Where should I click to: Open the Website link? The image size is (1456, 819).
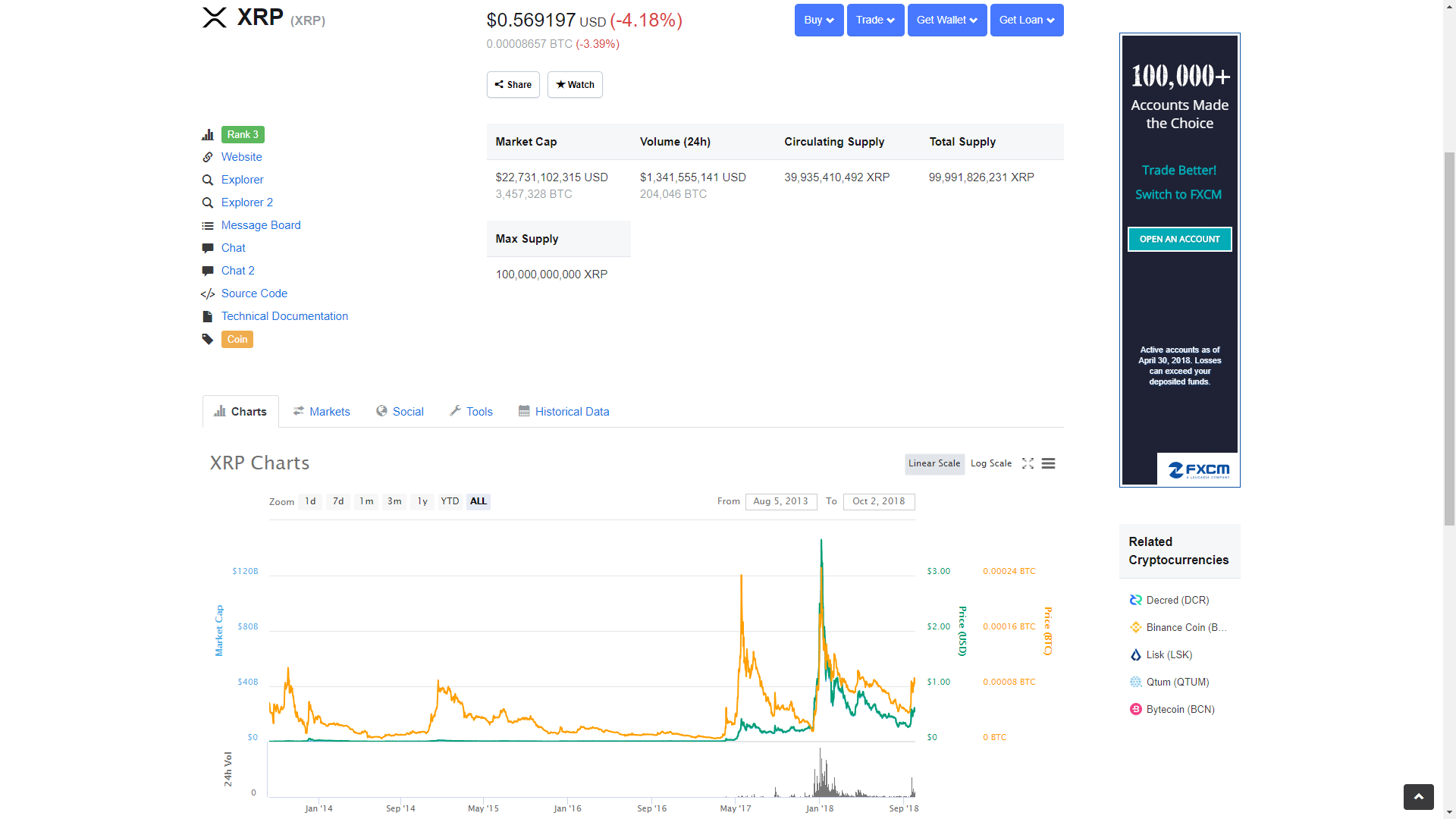click(x=242, y=157)
